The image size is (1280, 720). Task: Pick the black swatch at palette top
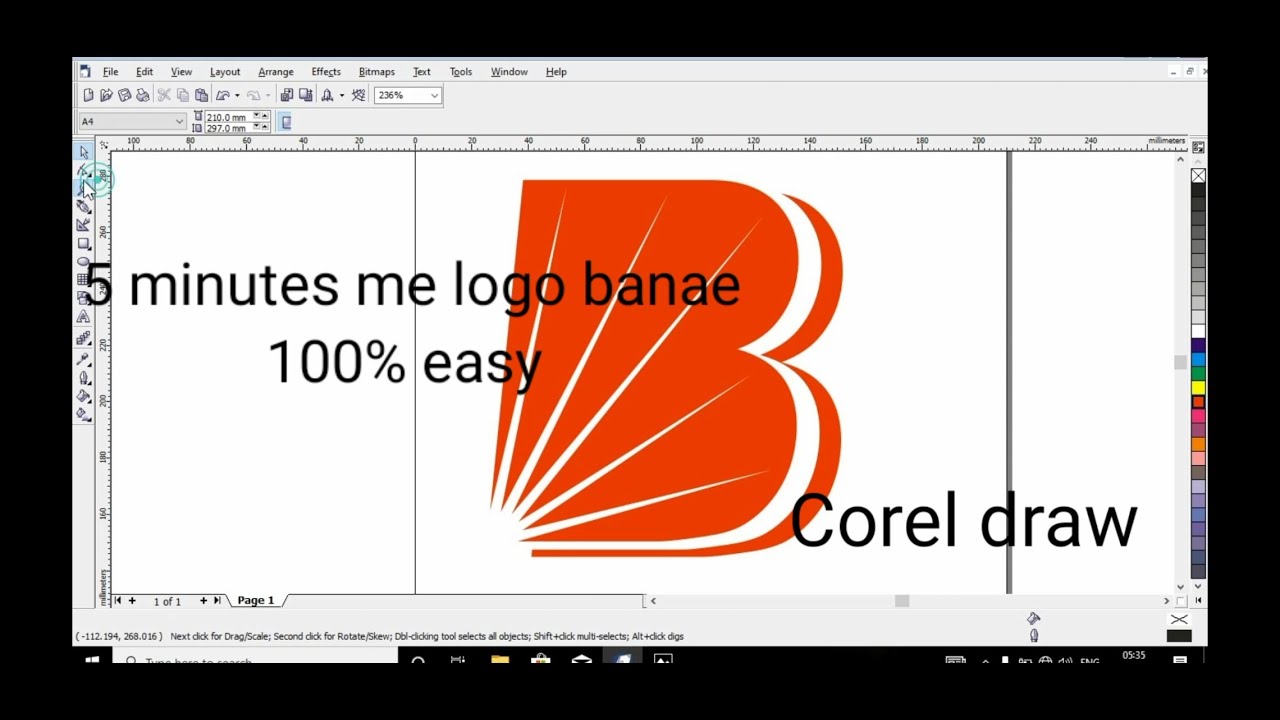[1198, 190]
